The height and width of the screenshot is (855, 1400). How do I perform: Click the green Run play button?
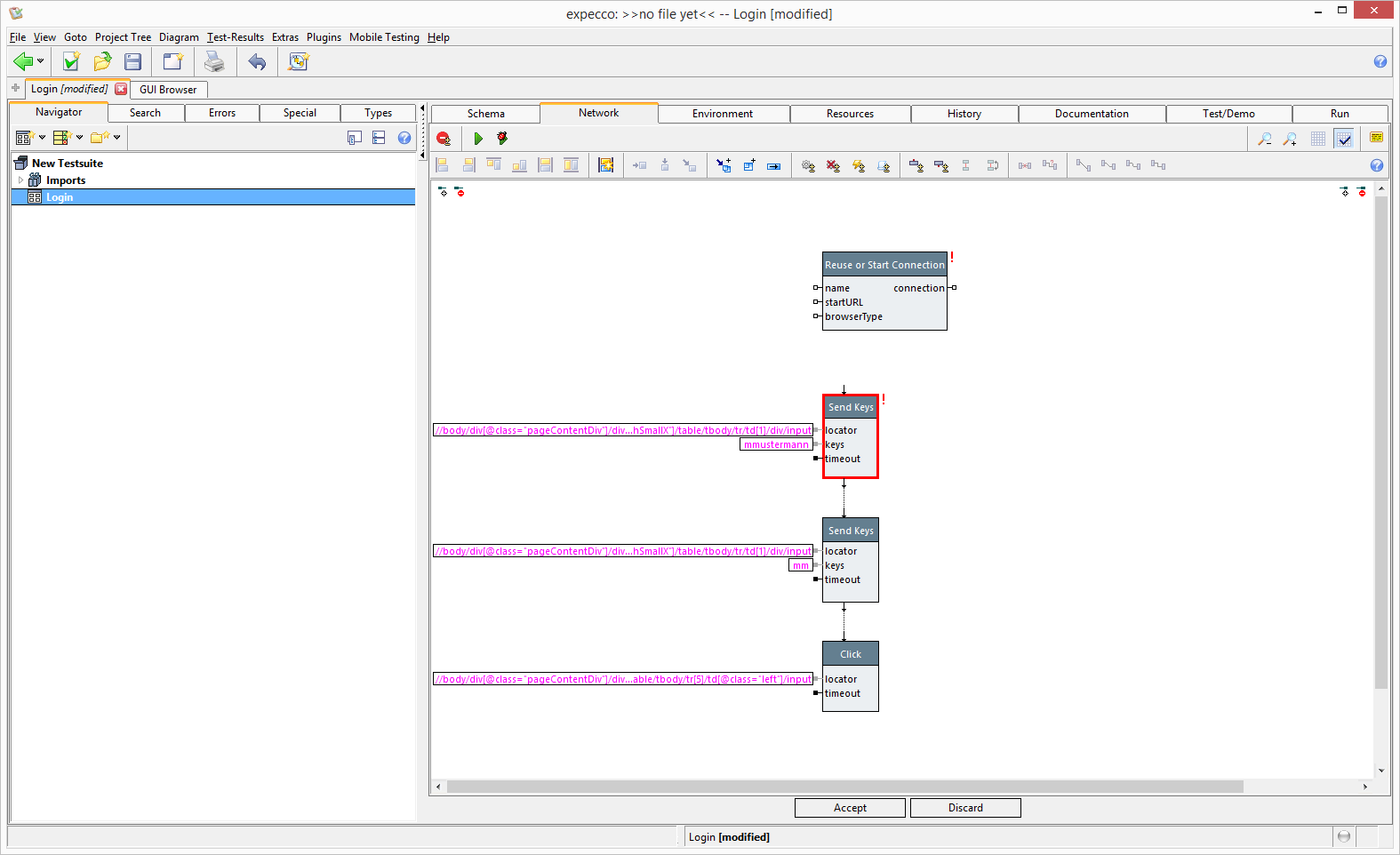[x=478, y=139]
